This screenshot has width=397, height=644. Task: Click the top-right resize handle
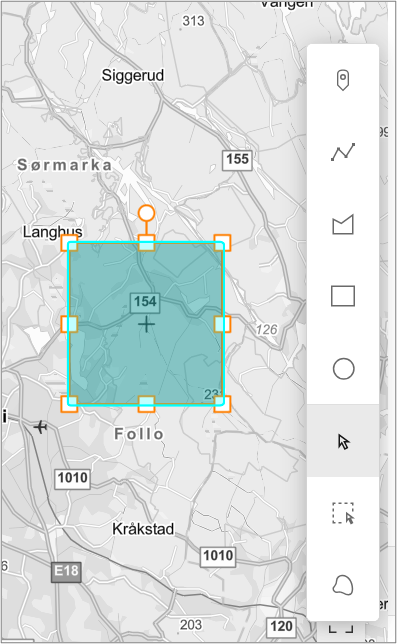[222, 243]
